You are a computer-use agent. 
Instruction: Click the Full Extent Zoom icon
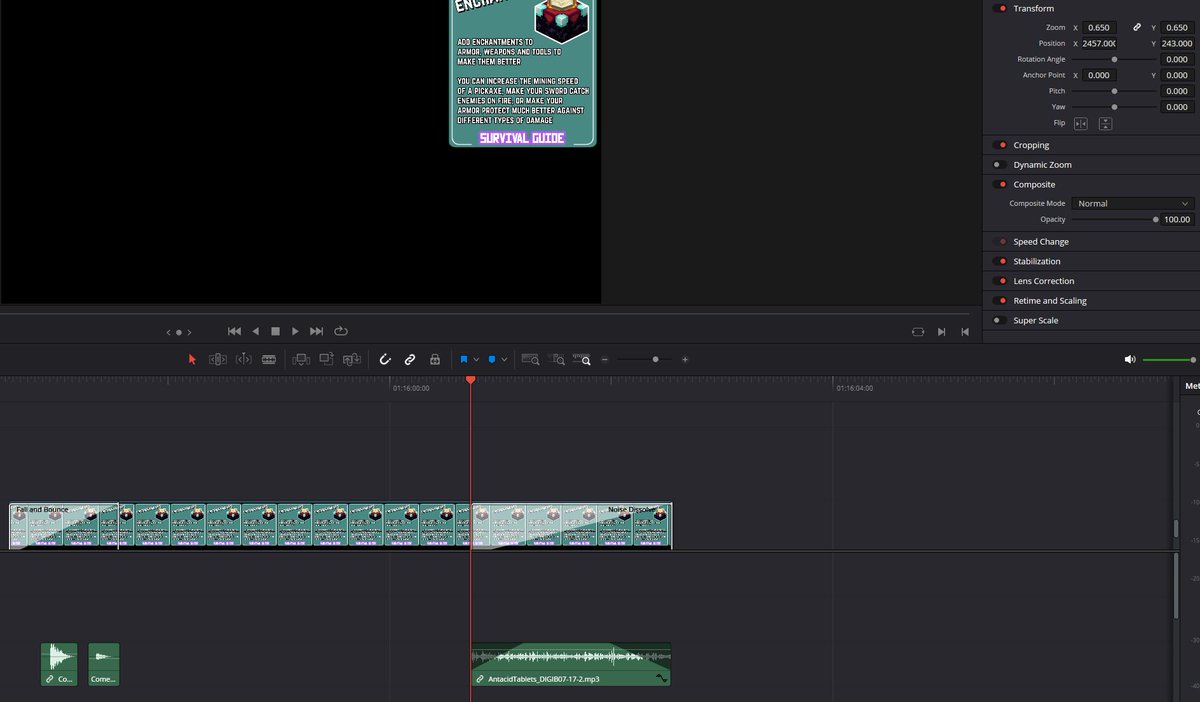click(x=531, y=359)
